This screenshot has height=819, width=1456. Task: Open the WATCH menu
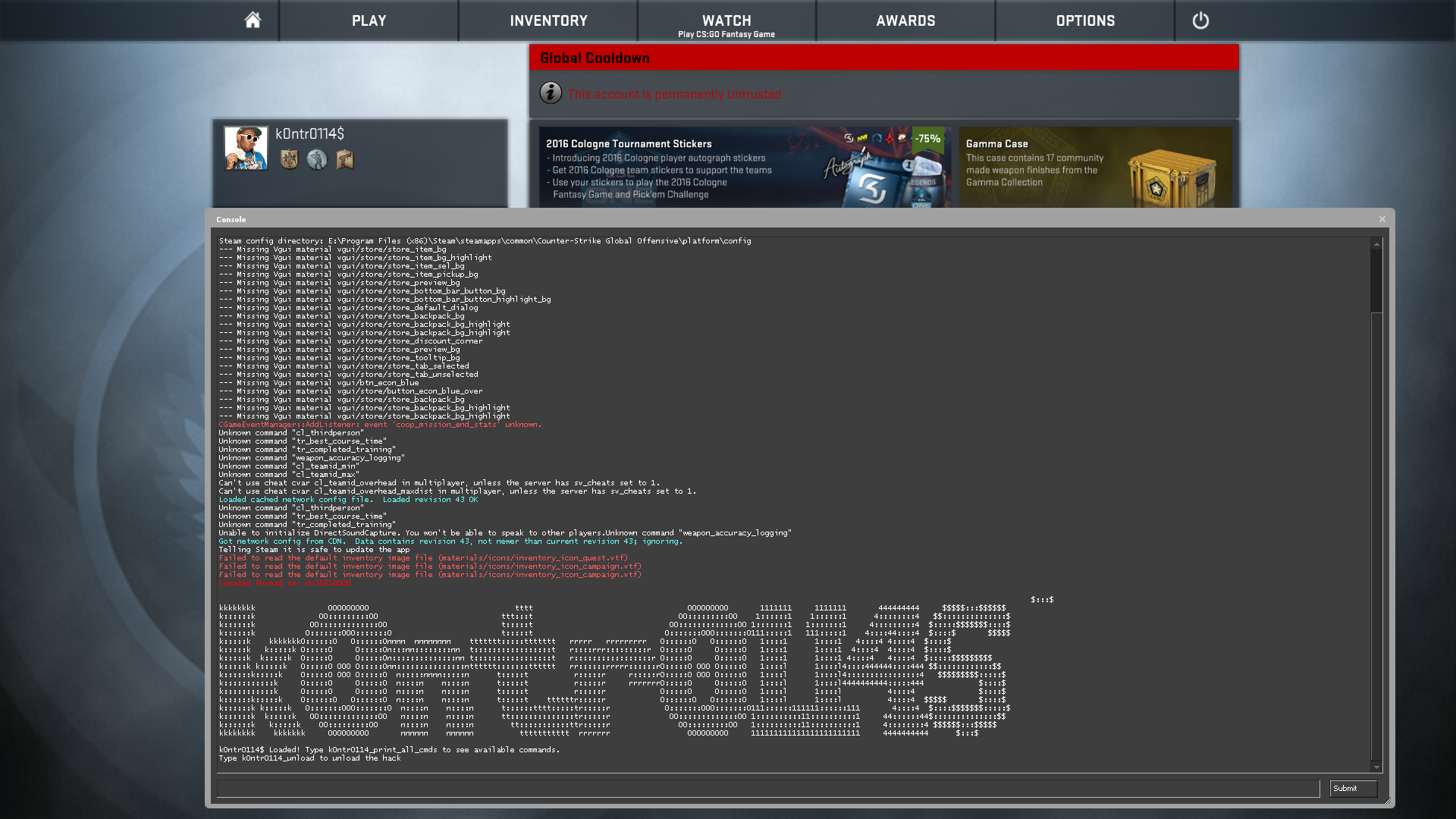[x=726, y=20]
